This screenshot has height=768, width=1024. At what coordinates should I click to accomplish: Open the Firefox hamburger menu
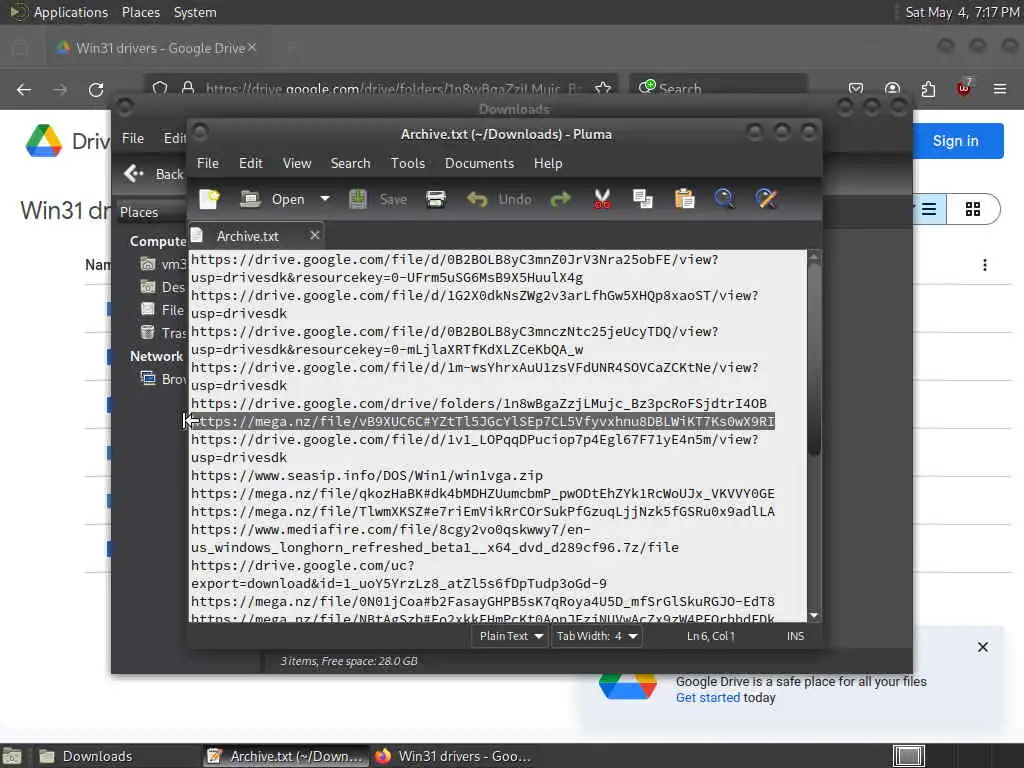(1000, 89)
